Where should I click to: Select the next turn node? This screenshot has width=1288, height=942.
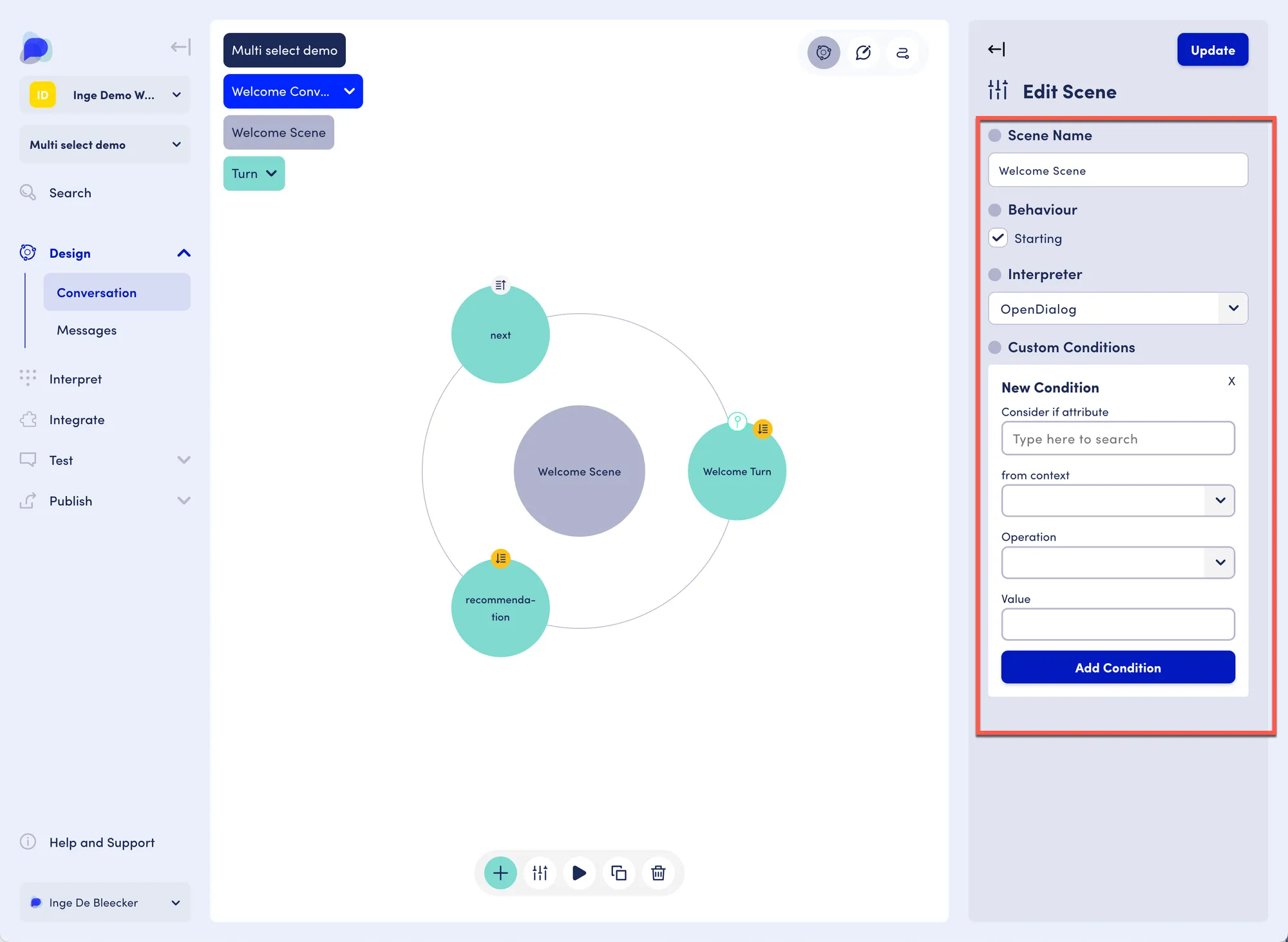click(x=500, y=334)
